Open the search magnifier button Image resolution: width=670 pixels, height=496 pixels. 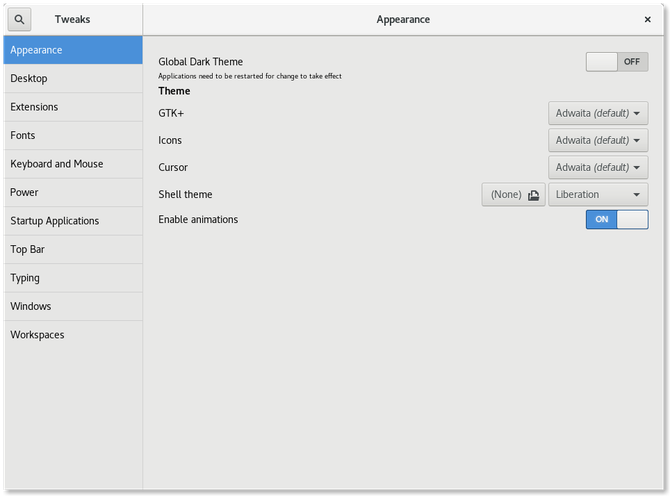click(x=19, y=19)
